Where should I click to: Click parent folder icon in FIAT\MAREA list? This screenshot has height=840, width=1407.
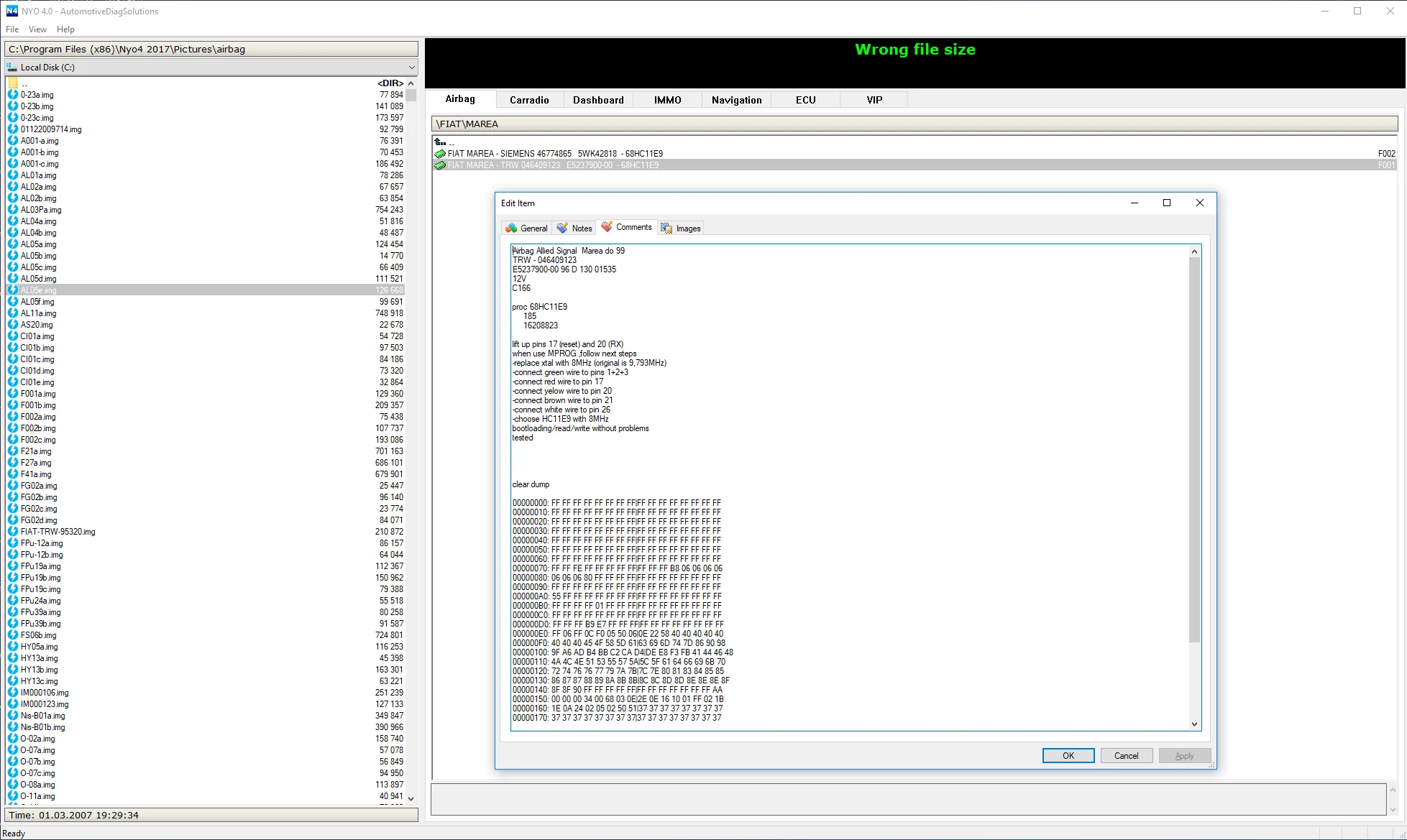coord(440,142)
